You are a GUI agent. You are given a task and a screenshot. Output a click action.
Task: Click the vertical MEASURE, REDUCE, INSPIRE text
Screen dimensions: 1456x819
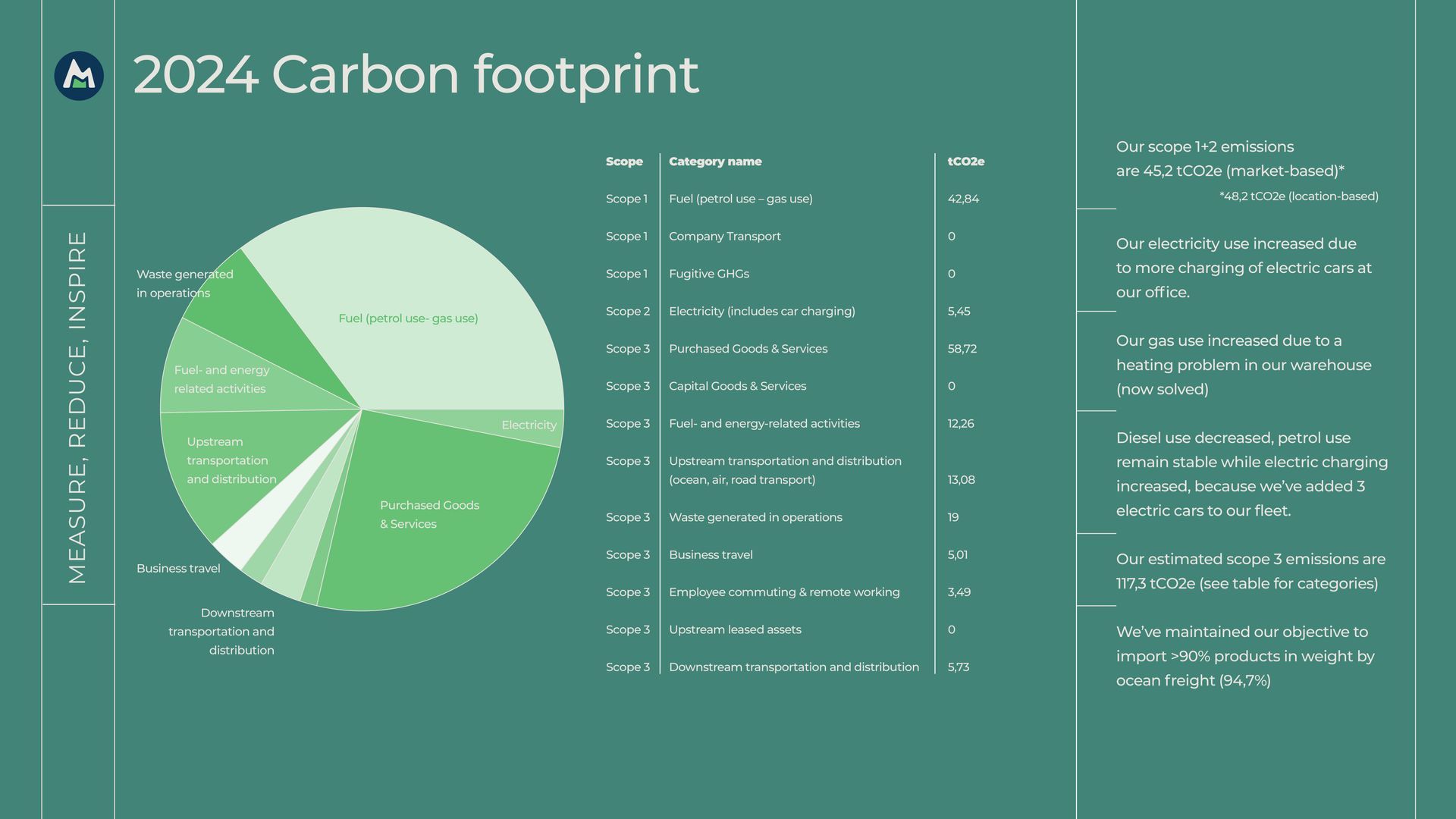[78, 407]
